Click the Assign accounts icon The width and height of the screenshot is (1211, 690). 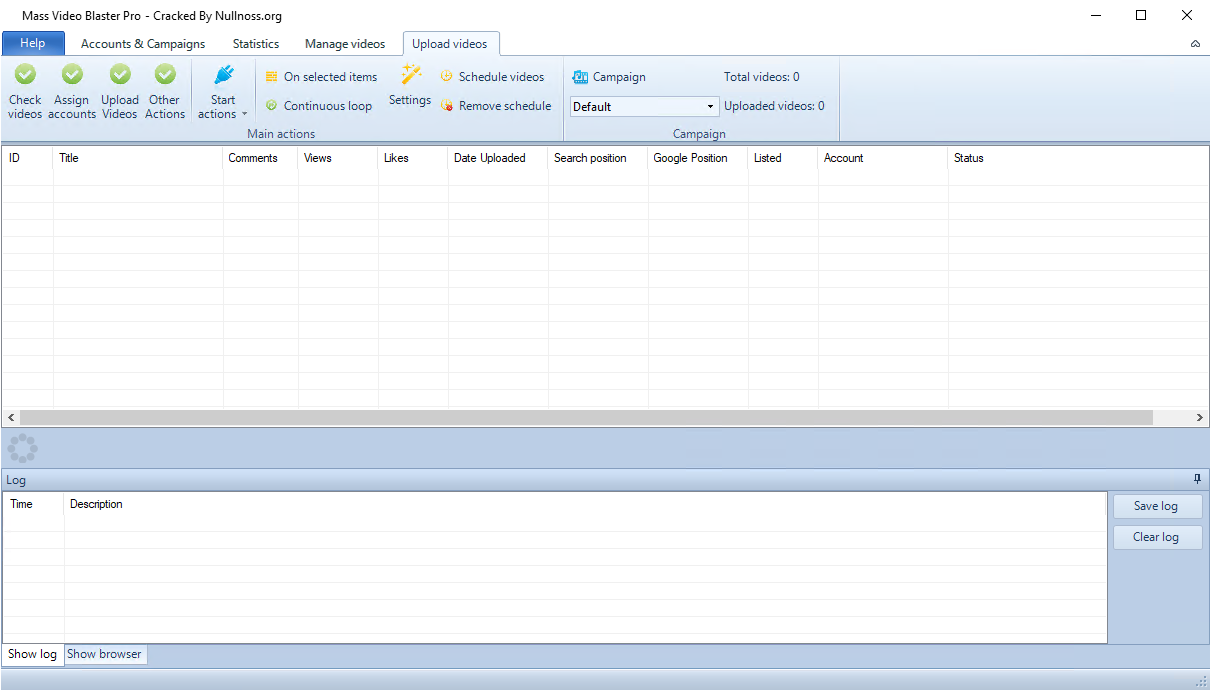72,75
